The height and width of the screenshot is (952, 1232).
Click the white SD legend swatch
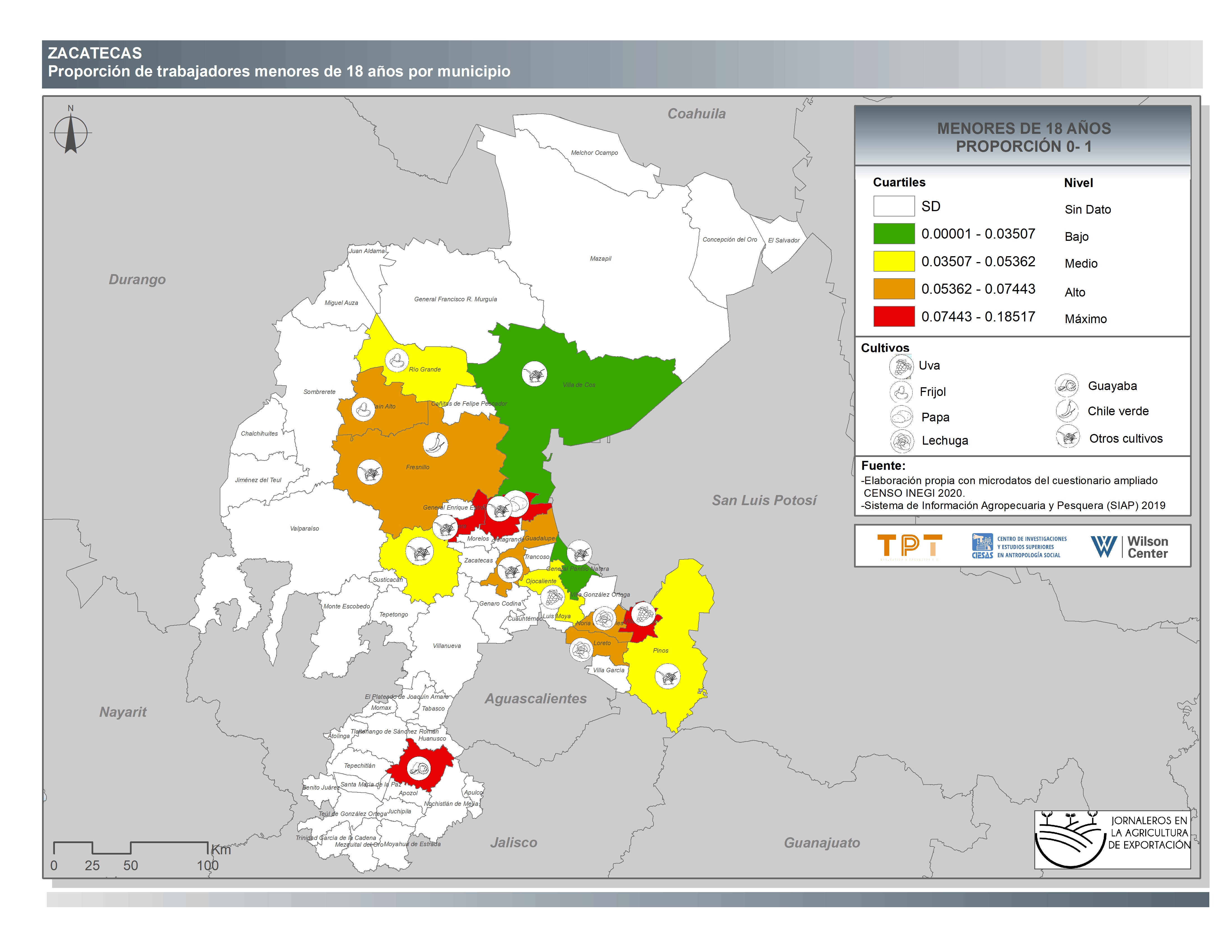893,206
